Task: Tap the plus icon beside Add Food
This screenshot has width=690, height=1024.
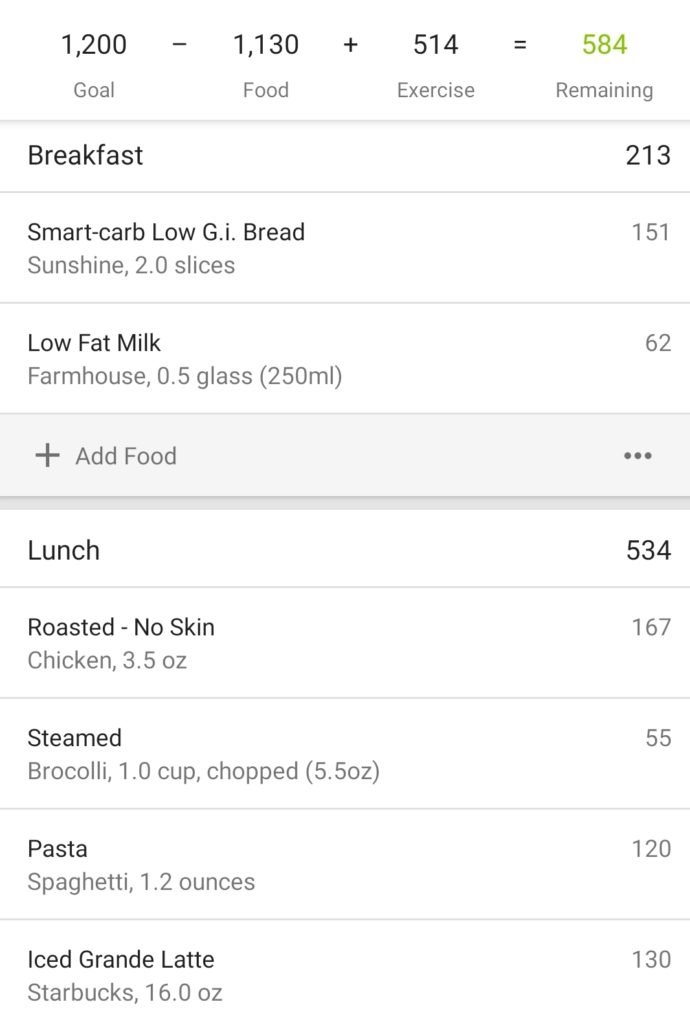Action: [x=47, y=456]
